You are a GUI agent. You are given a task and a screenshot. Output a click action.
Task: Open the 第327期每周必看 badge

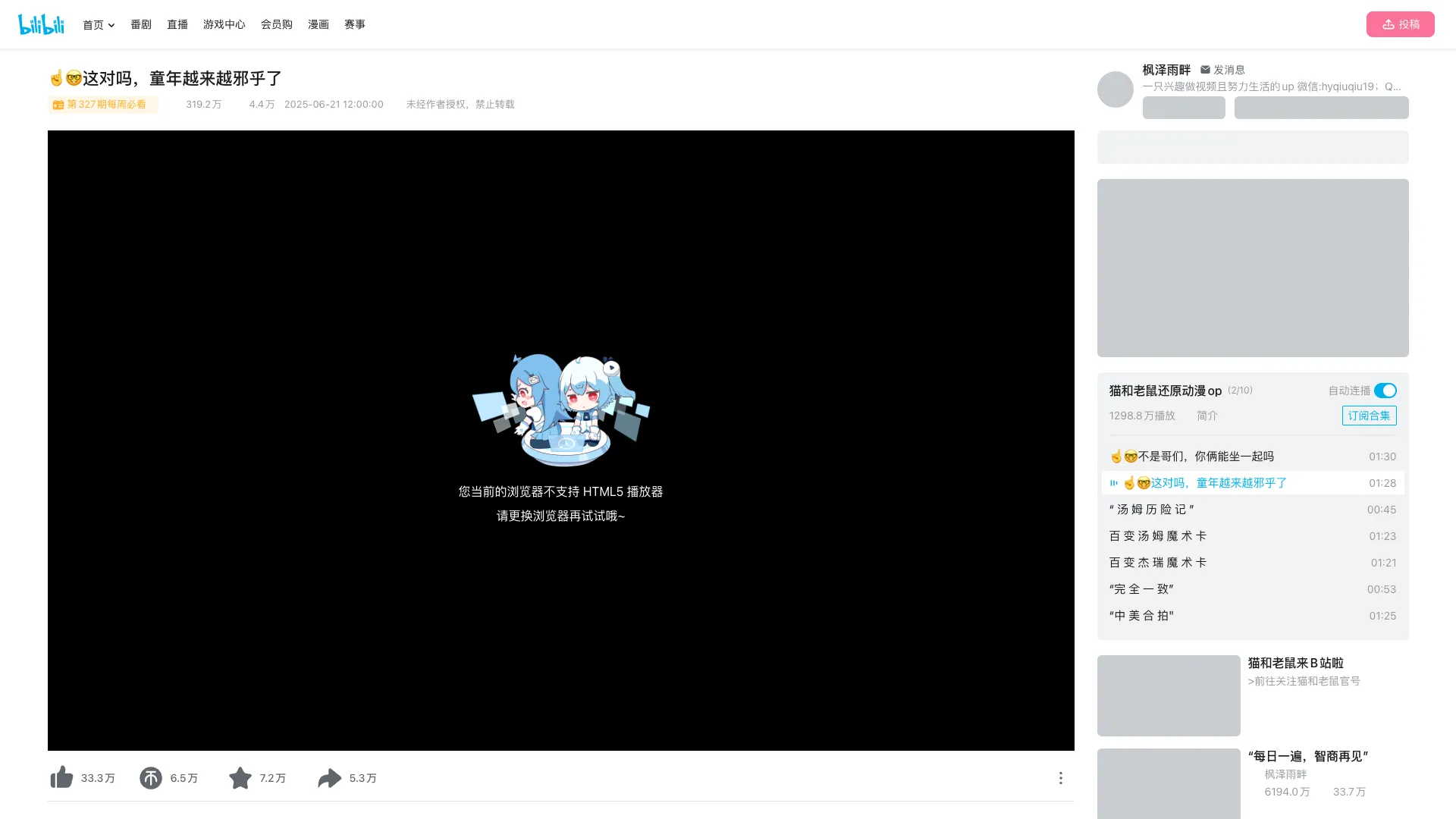click(x=103, y=105)
